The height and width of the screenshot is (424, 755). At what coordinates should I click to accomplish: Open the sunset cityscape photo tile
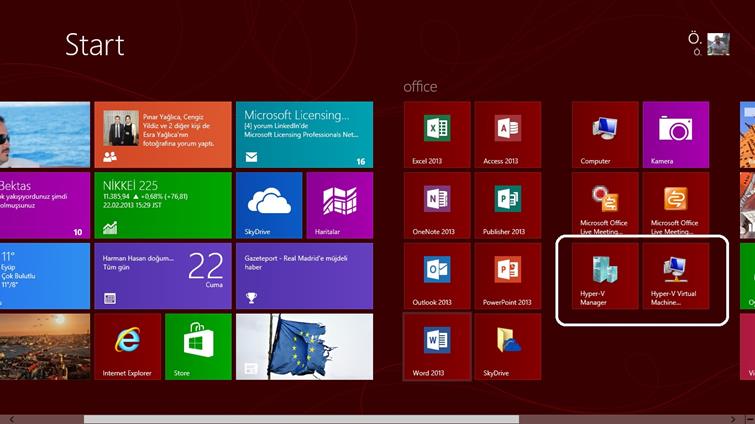pyautogui.click(x=45, y=347)
